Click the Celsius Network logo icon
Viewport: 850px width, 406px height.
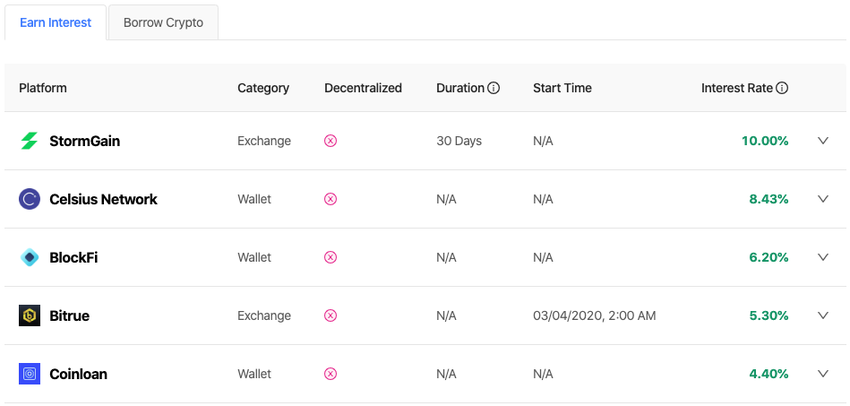(29, 199)
